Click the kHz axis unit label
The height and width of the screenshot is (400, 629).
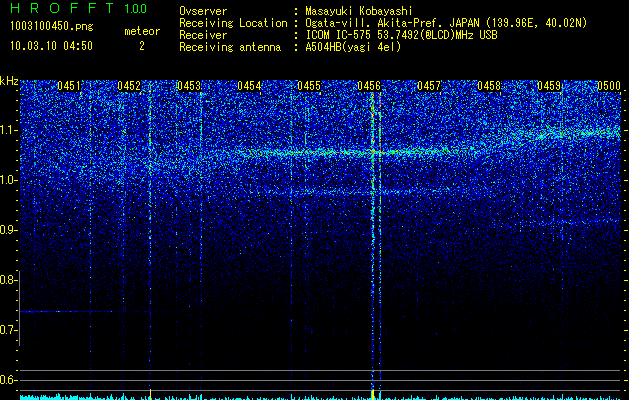pyautogui.click(x=9, y=81)
